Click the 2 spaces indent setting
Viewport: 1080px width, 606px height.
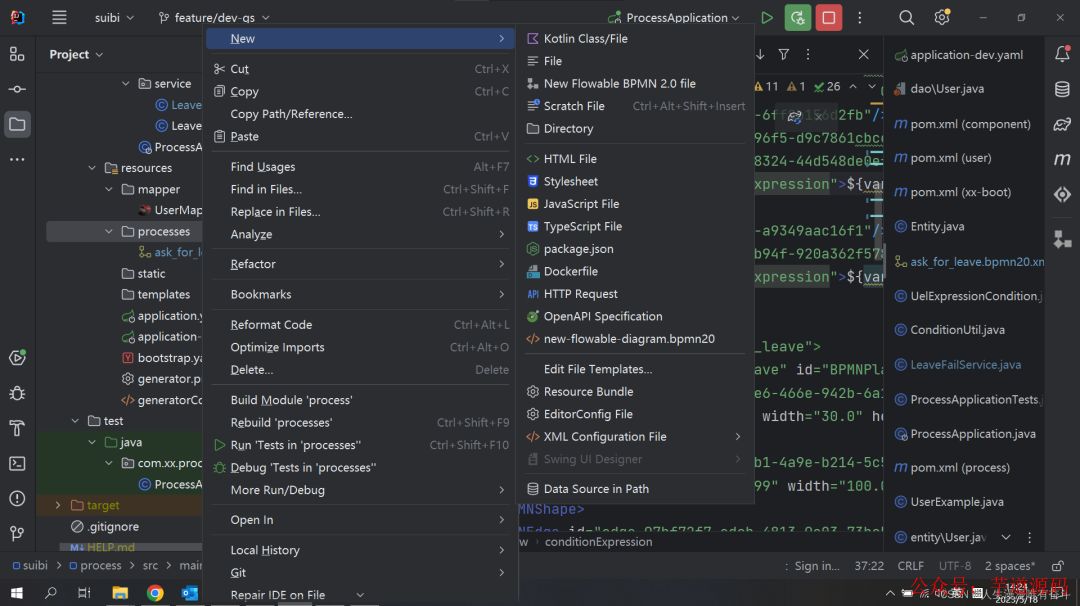click(x=1010, y=566)
